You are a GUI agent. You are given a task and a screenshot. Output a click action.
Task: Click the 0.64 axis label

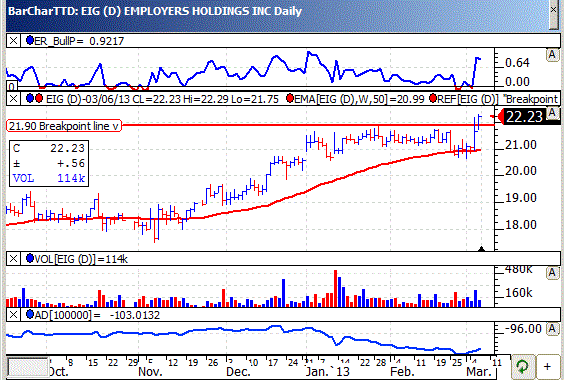pos(517,63)
